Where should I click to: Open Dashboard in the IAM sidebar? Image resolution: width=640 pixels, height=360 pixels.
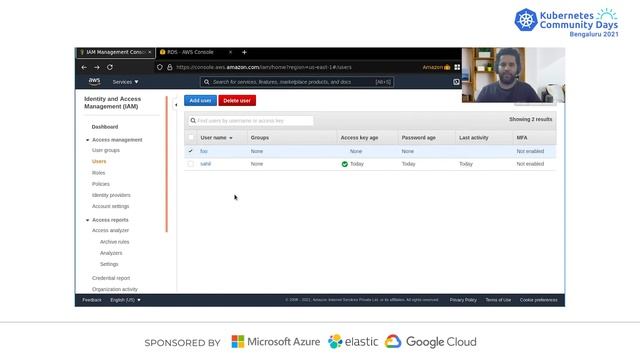point(104,127)
